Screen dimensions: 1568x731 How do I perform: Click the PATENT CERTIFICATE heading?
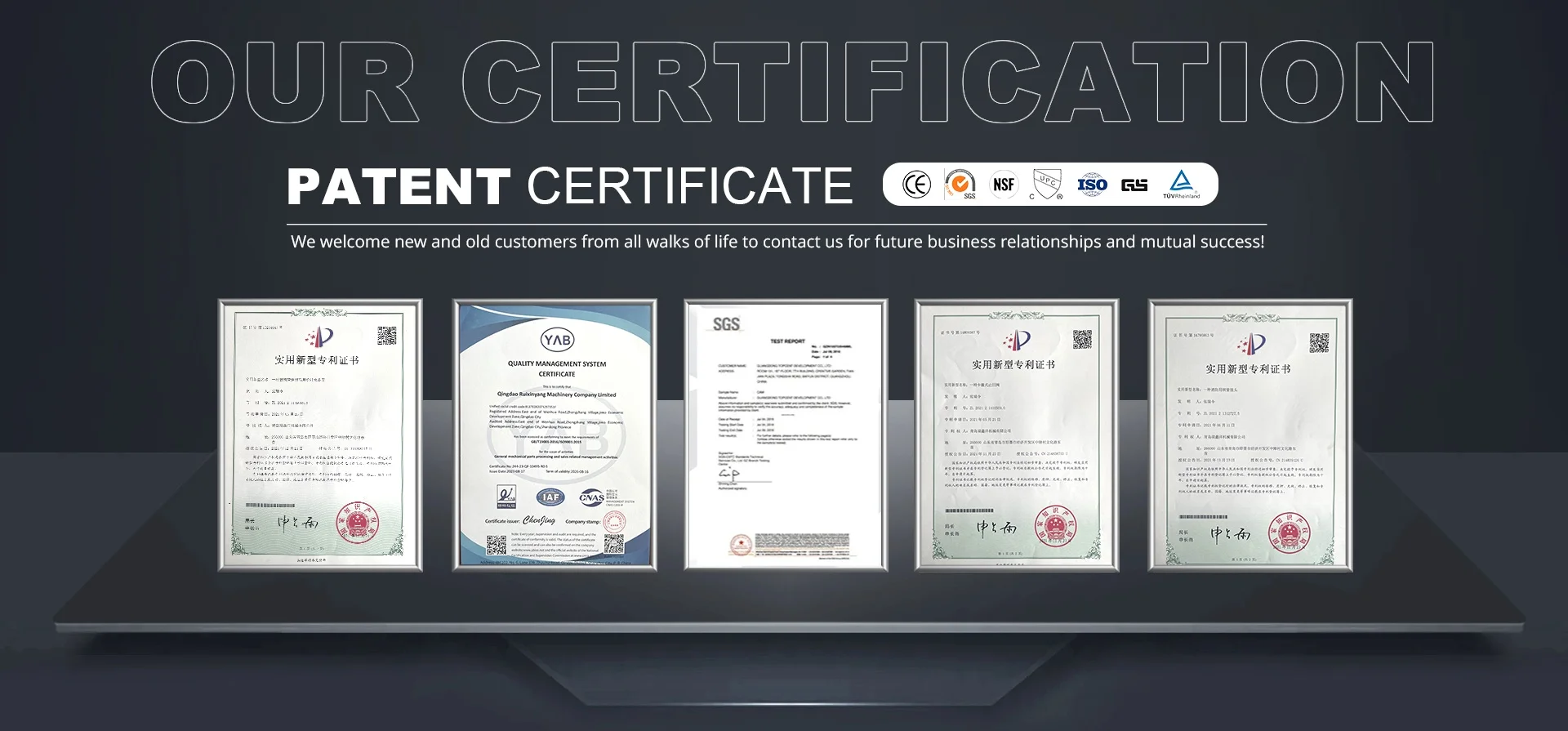click(570, 186)
